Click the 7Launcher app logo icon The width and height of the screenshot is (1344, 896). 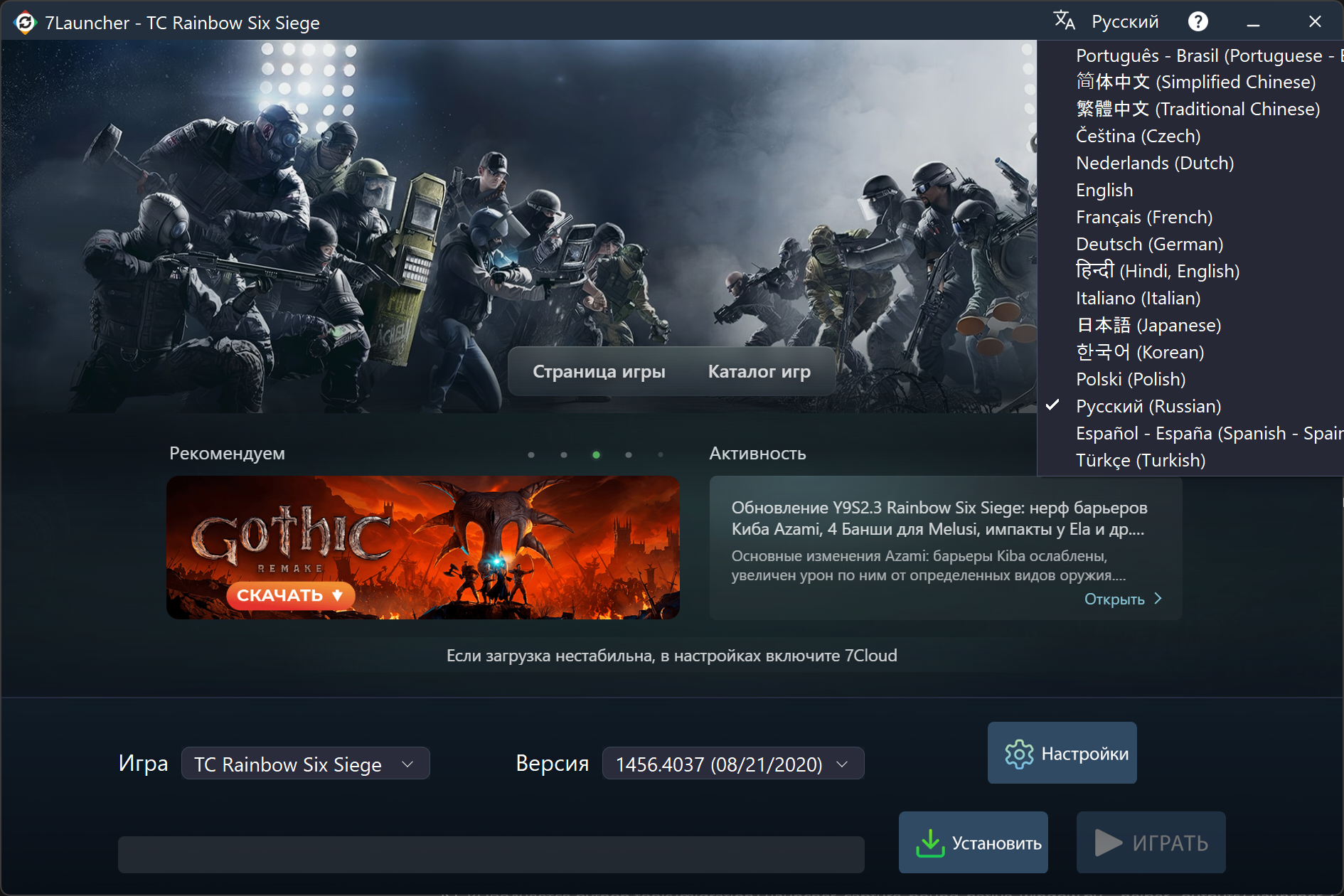pyautogui.click(x=25, y=23)
